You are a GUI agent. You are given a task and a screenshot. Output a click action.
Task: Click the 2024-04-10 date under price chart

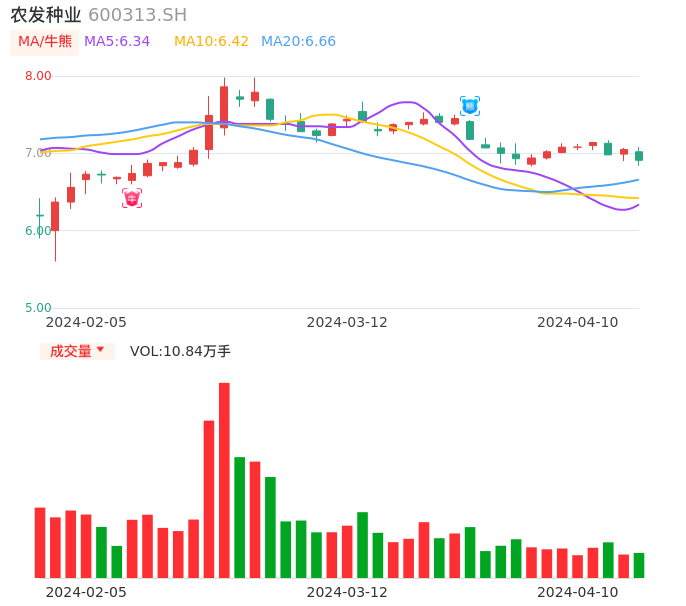578,323
